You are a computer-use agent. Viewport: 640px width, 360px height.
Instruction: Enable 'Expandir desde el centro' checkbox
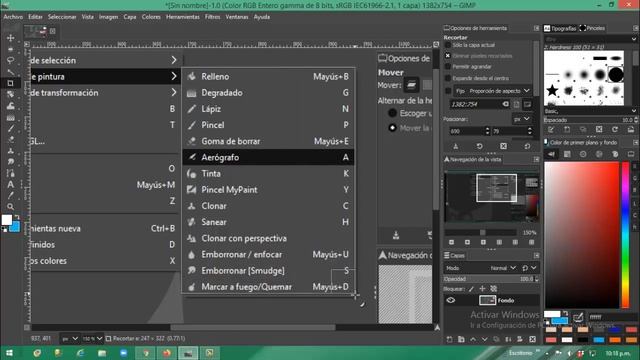pyautogui.click(x=448, y=78)
